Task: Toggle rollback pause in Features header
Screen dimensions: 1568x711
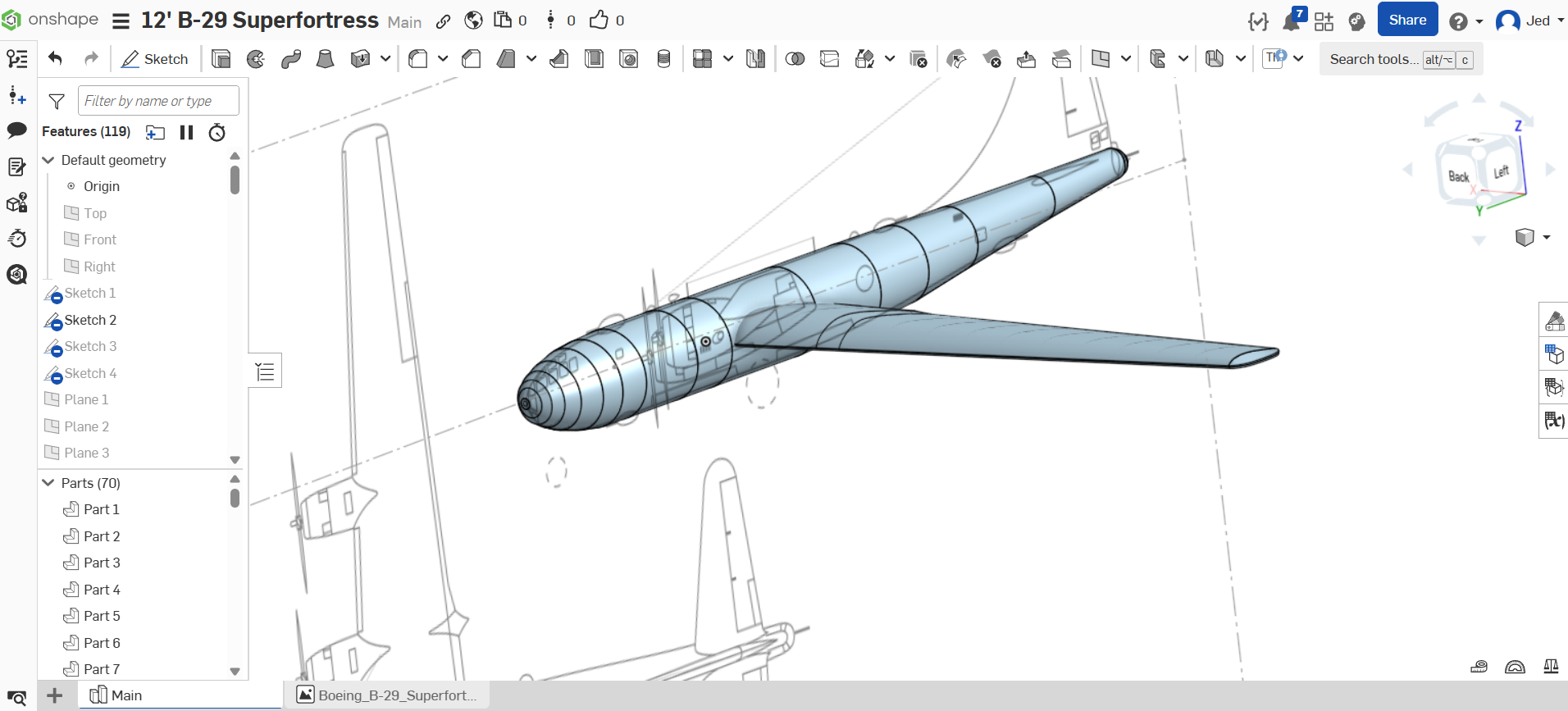Action: tap(187, 132)
